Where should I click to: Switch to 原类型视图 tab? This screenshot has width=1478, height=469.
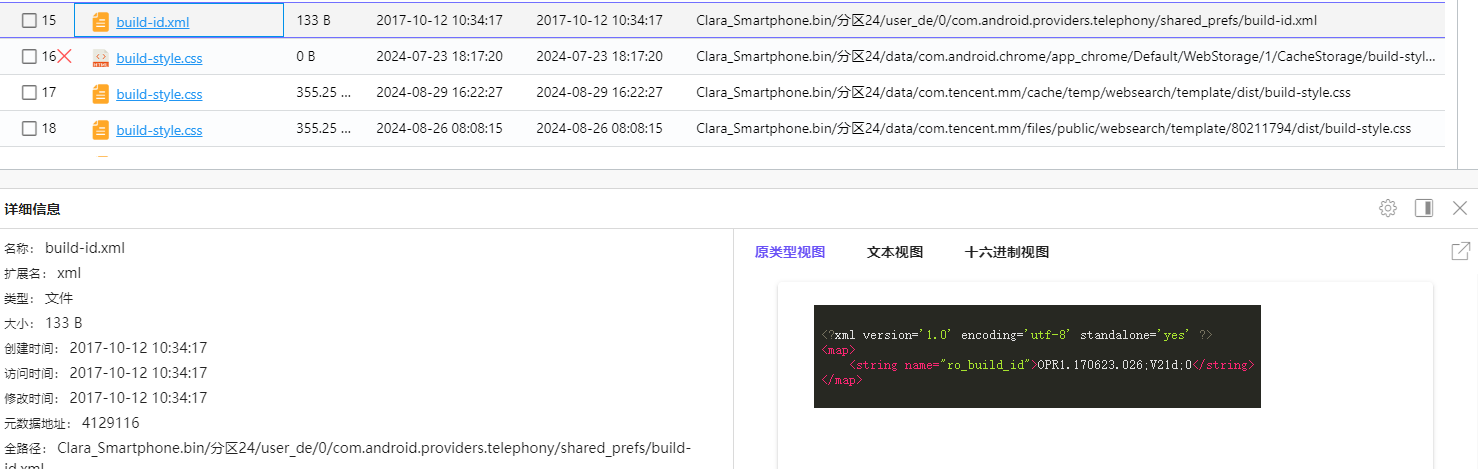click(x=790, y=252)
